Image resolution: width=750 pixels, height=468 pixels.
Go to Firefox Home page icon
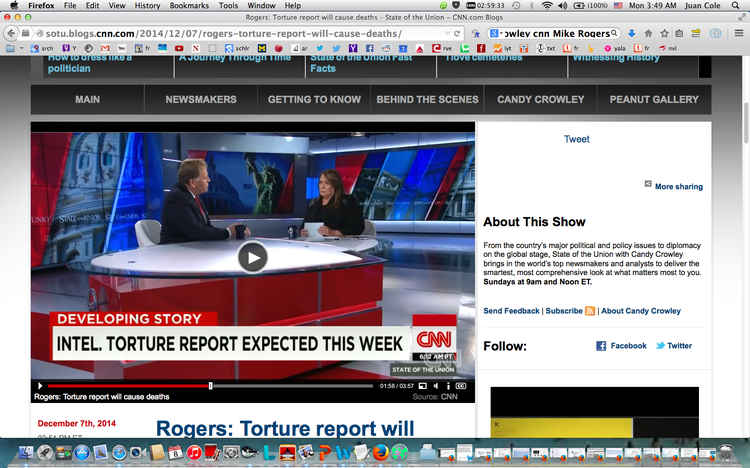click(x=648, y=33)
